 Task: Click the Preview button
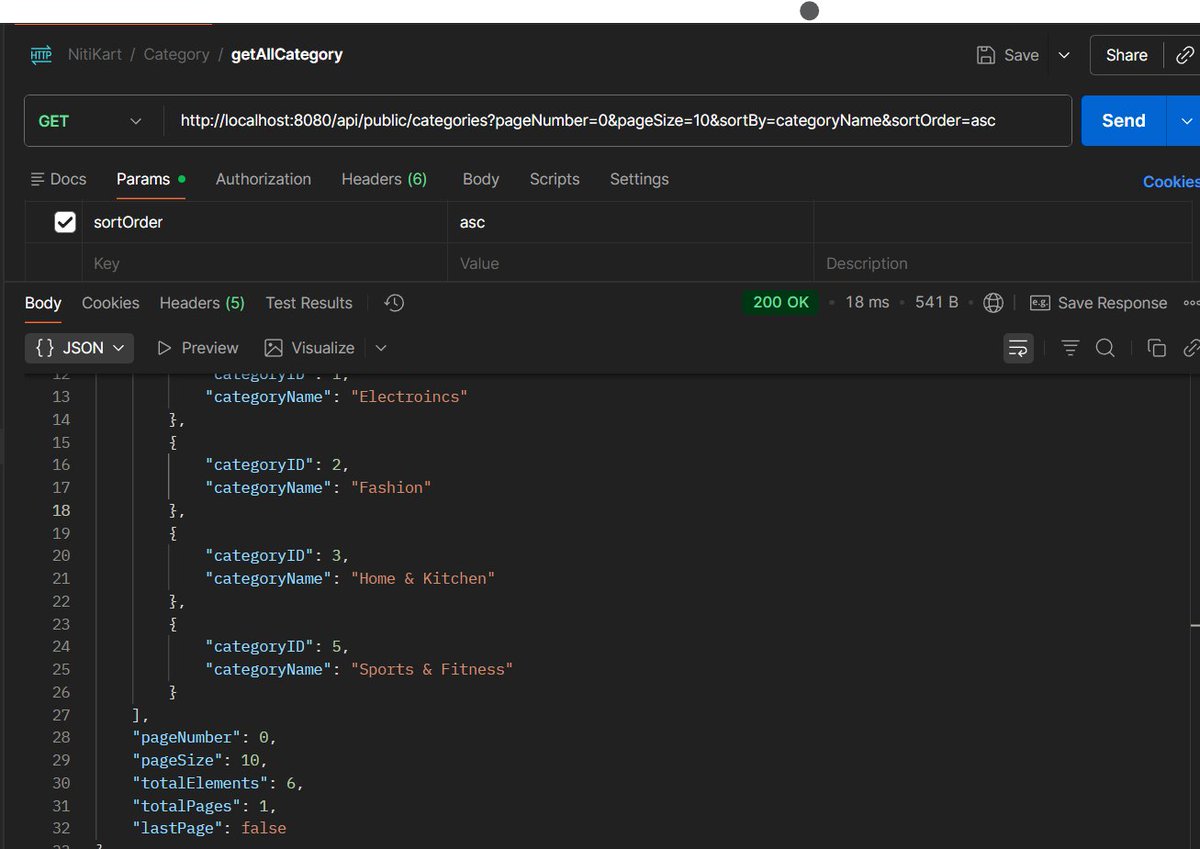[x=198, y=348]
